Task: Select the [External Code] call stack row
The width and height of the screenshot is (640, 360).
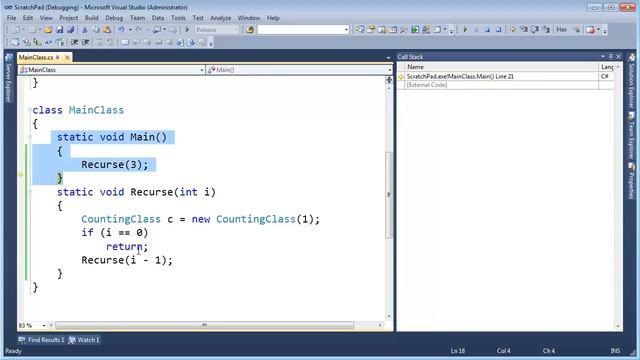Action: point(505,85)
